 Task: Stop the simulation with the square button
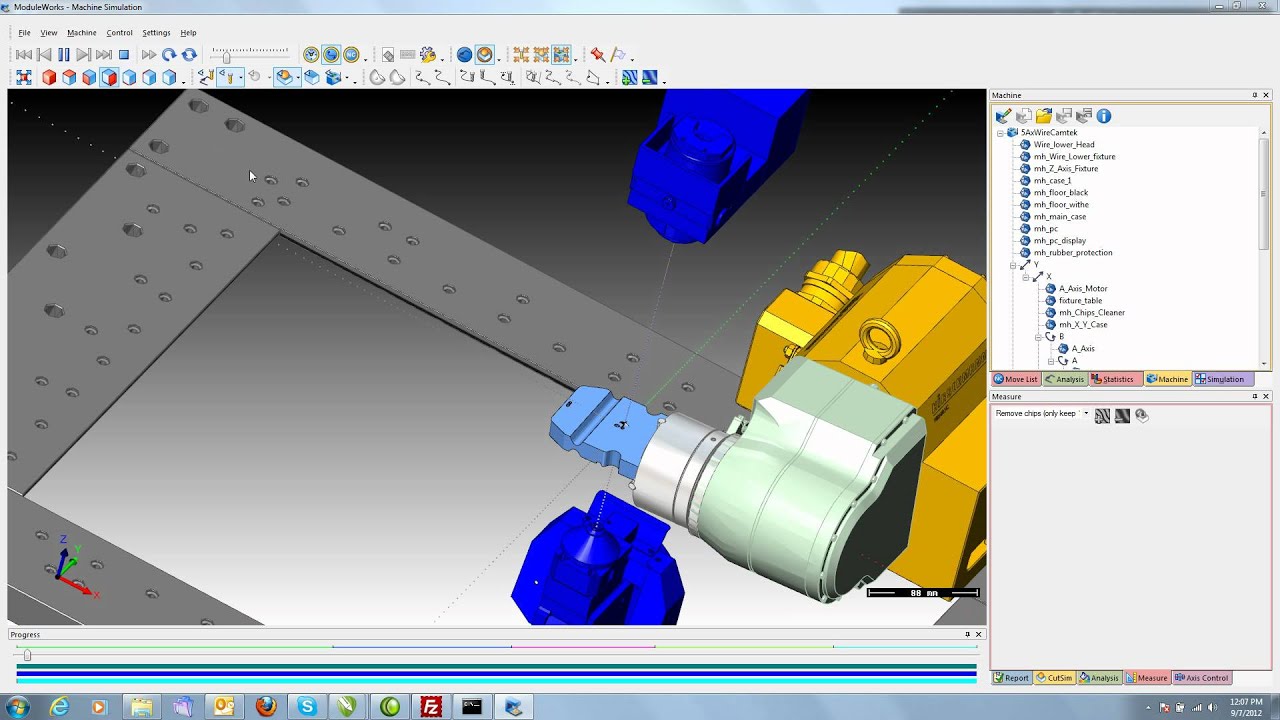tap(124, 55)
